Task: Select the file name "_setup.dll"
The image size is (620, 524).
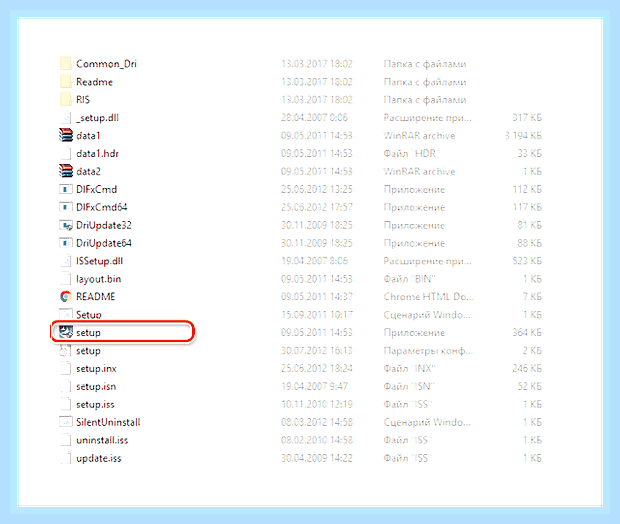Action: (97, 118)
